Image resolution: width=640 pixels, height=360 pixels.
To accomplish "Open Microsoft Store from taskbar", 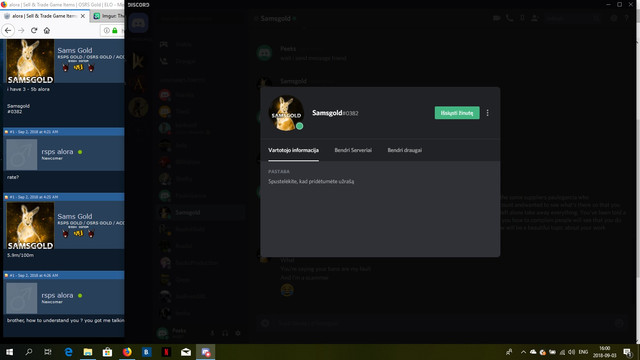I will [x=107, y=352].
